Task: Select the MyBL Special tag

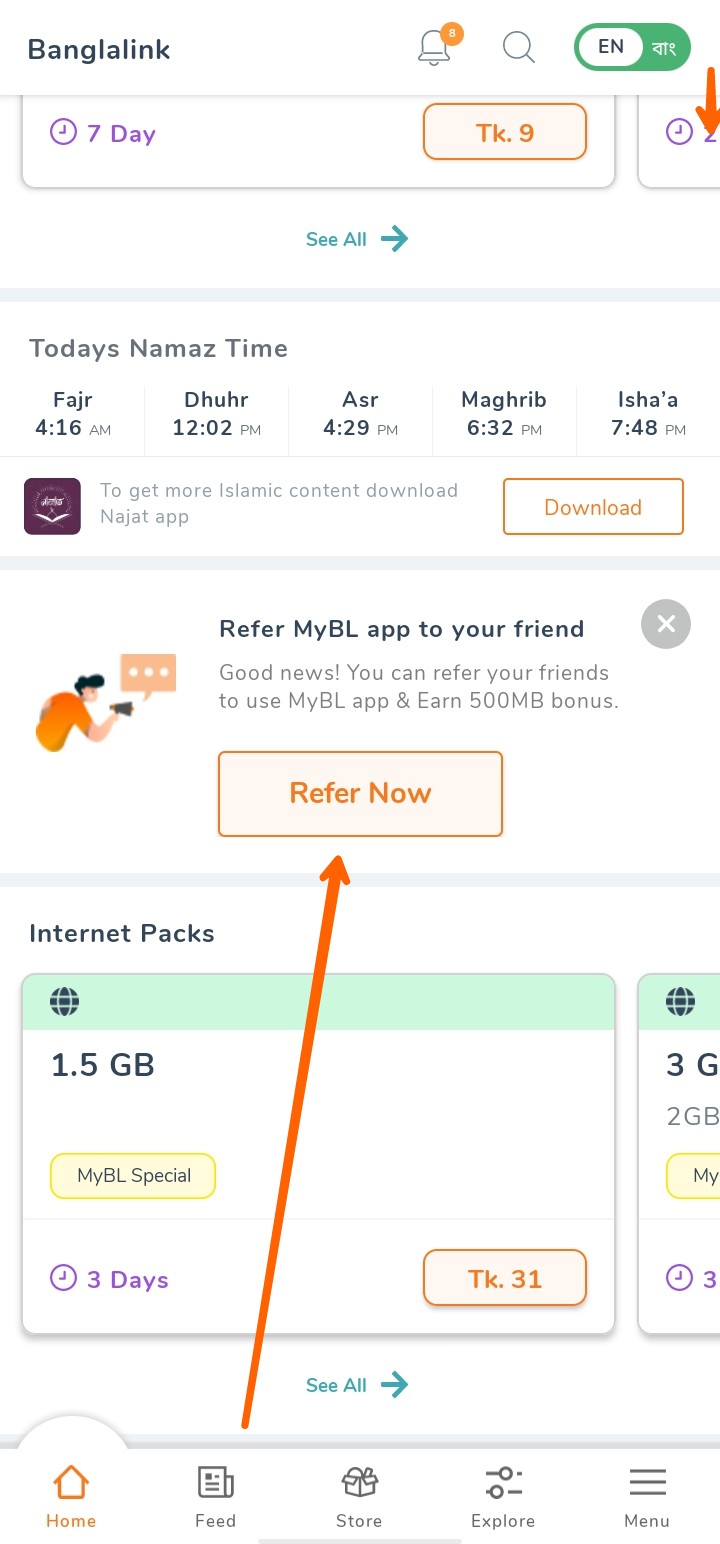Action: click(x=133, y=1175)
